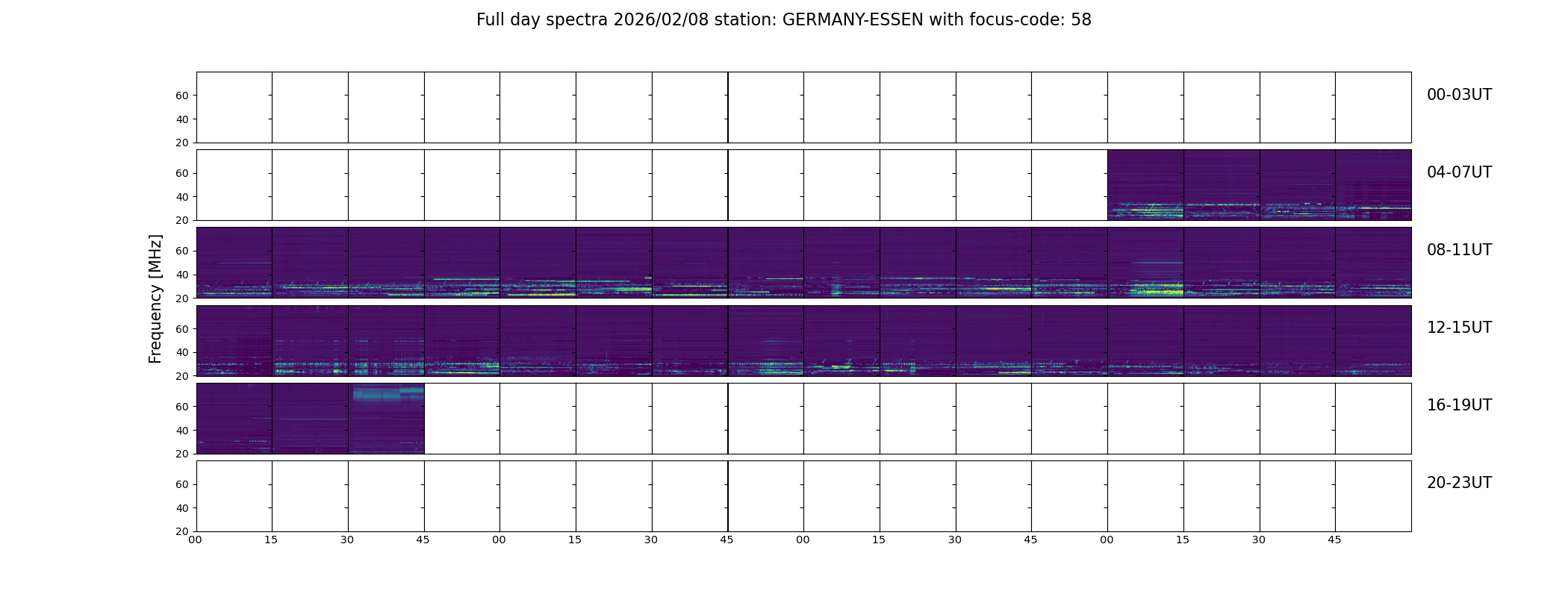Select the 16-19UT row label

pos(1459,405)
